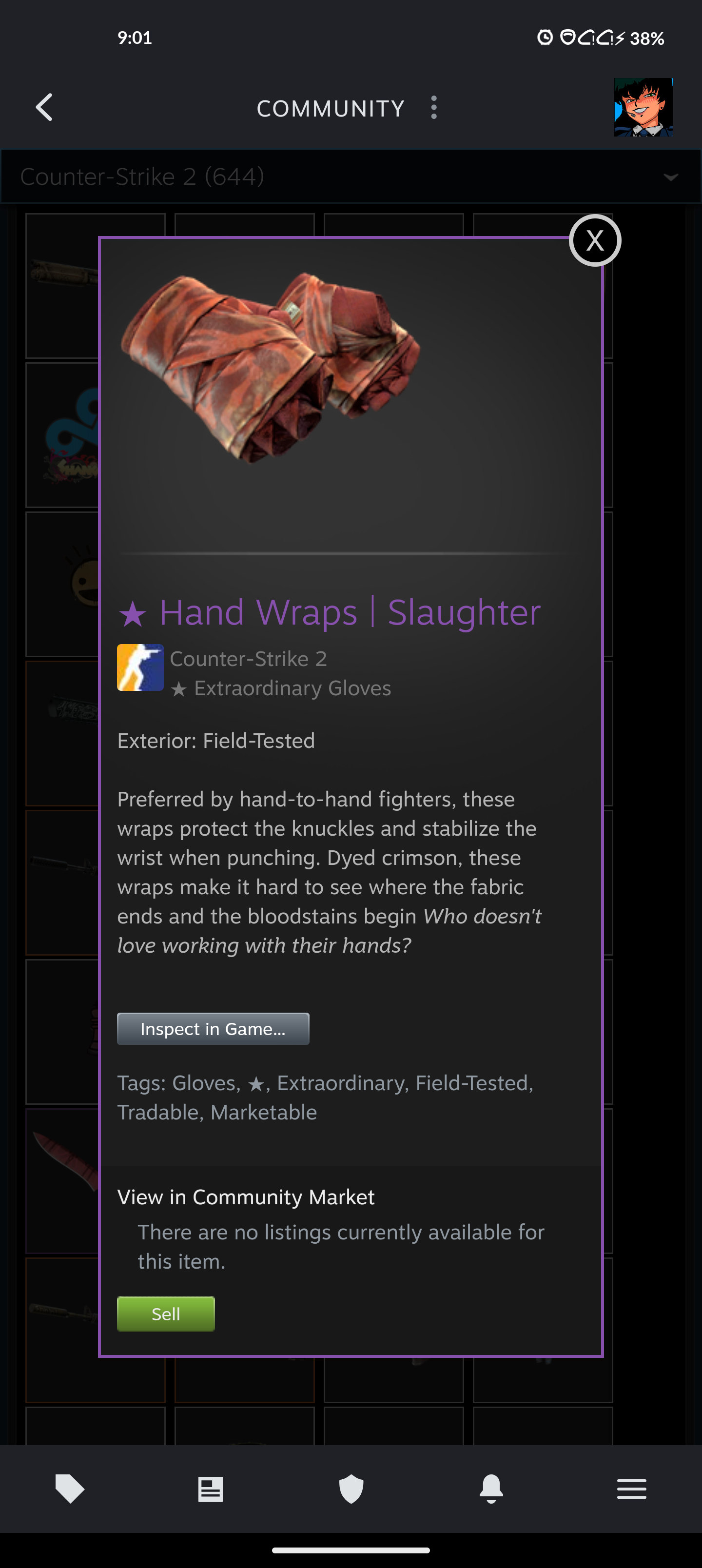Open the News feed tab
Viewport: 702px width, 1568px height.
(x=211, y=1489)
